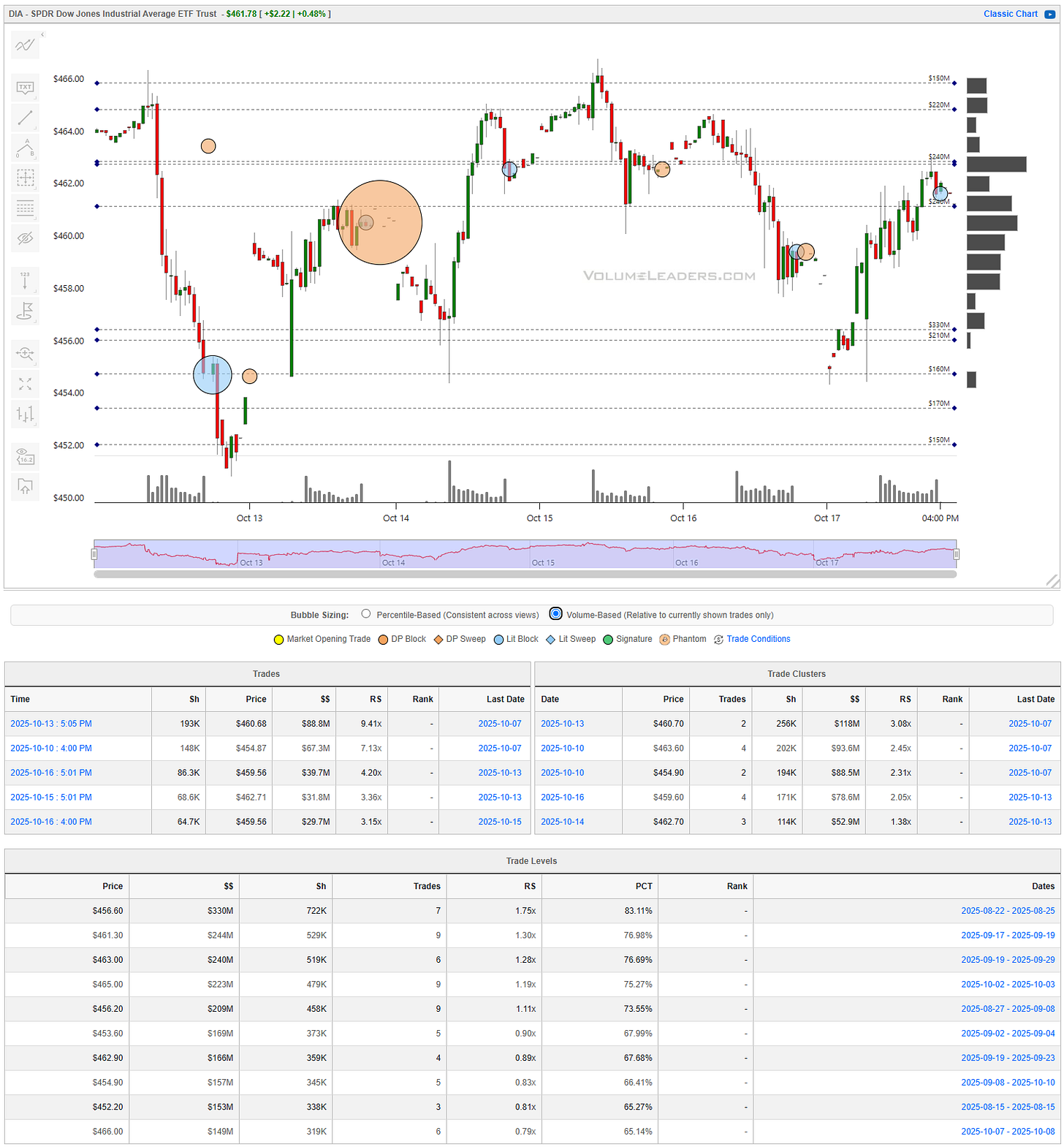Image resolution: width=1064 pixels, height=1147 pixels.
Task: Select the dashed rectangle measure tool
Action: 25,178
